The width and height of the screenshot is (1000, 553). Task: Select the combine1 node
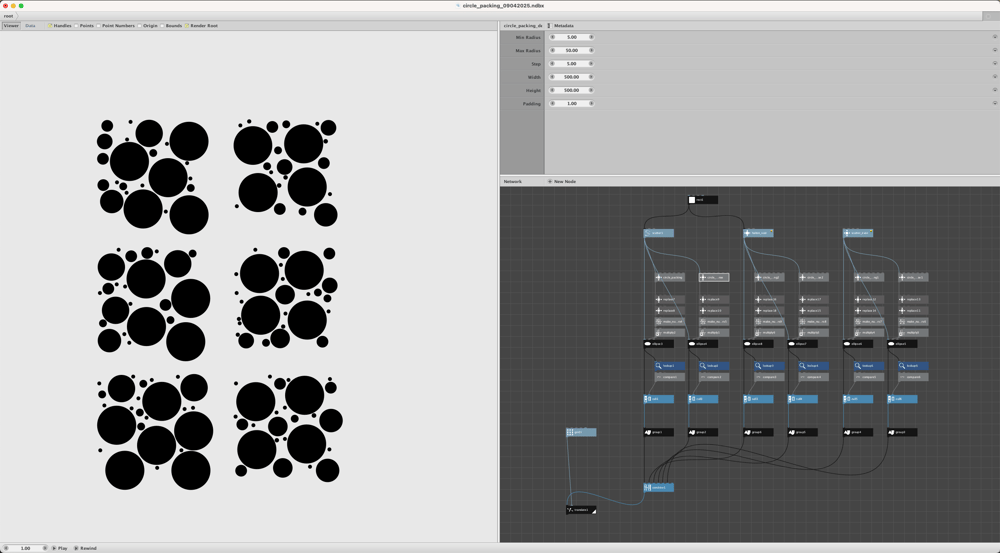pyautogui.click(x=658, y=487)
